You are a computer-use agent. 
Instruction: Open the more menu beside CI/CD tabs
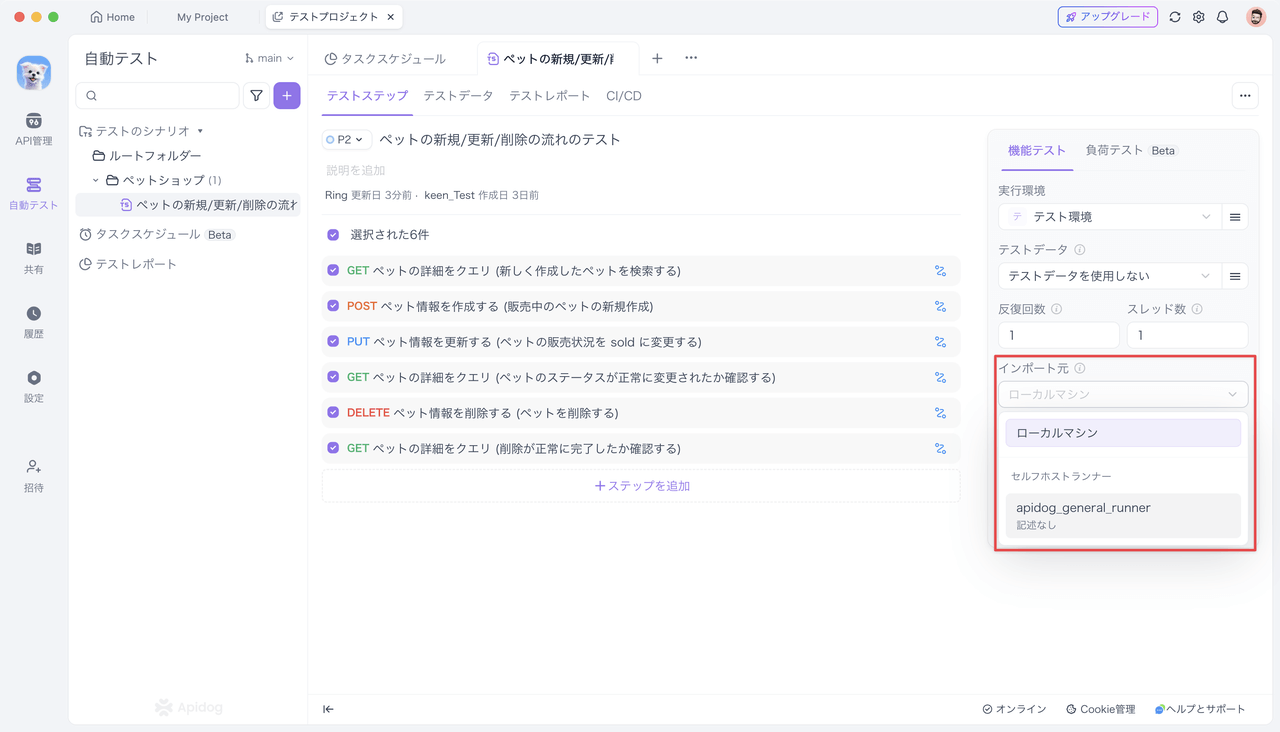pyautogui.click(x=1245, y=96)
